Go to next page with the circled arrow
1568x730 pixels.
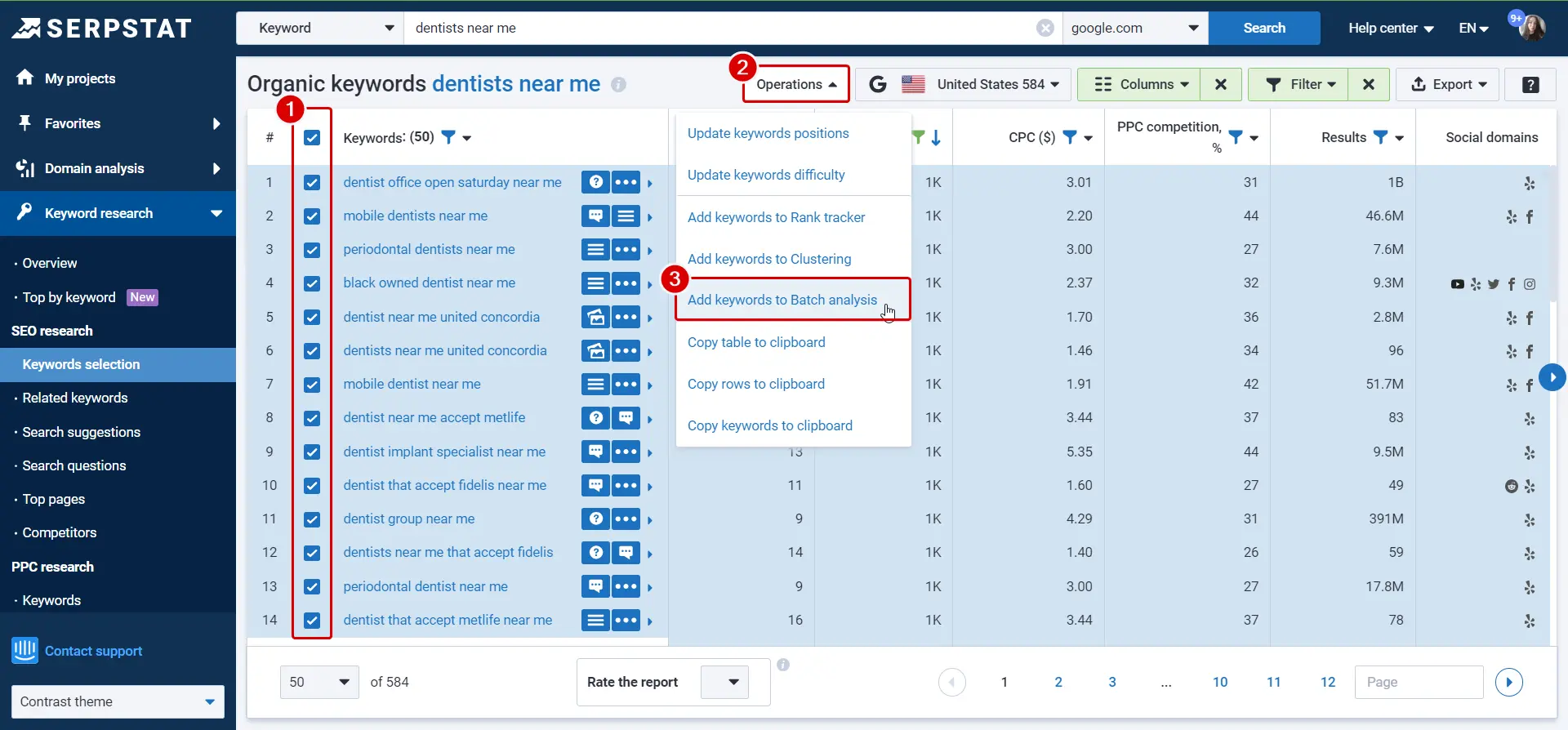pos(1509,682)
